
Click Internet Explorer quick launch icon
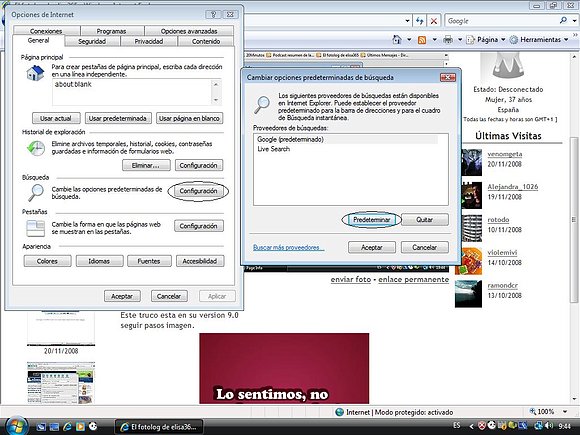pyautogui.click(x=67, y=426)
